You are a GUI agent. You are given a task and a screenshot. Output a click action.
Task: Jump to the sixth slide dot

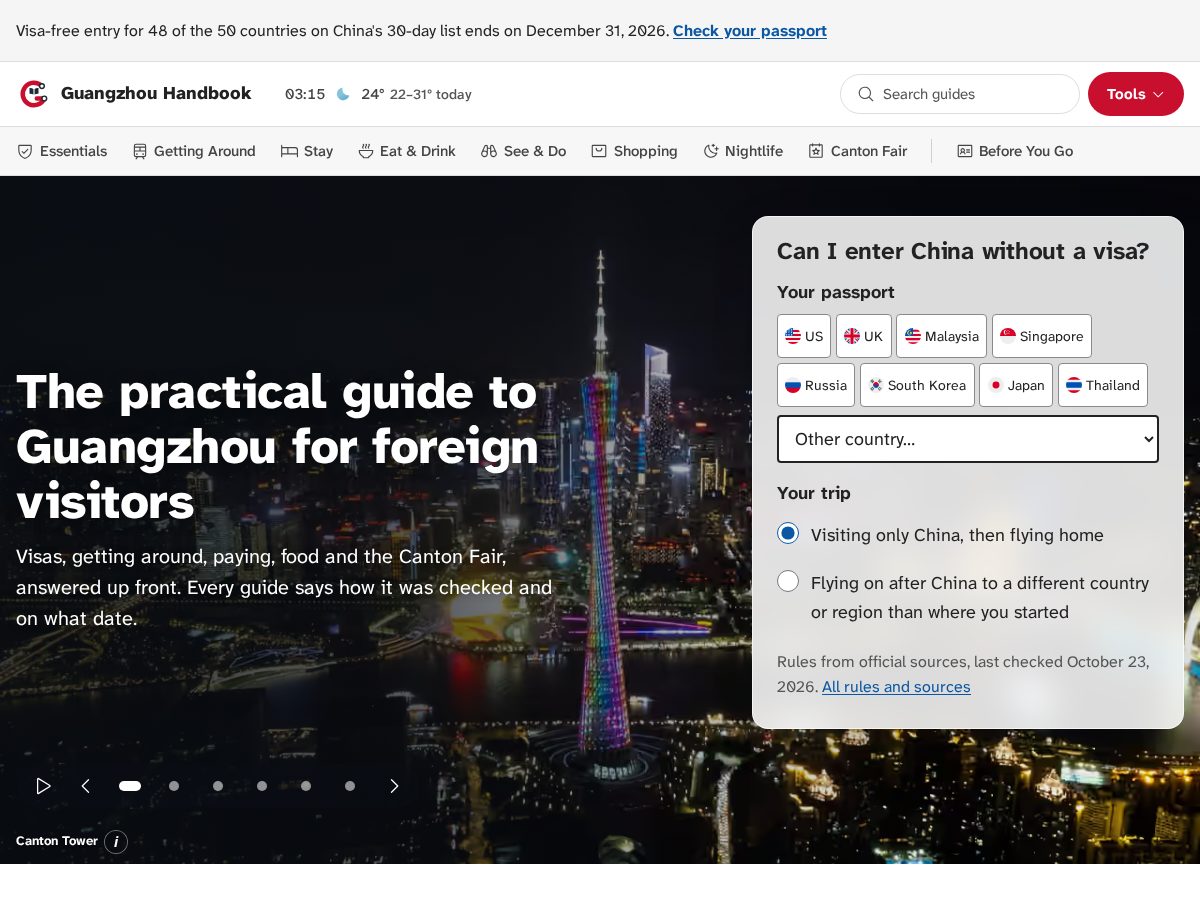(350, 786)
